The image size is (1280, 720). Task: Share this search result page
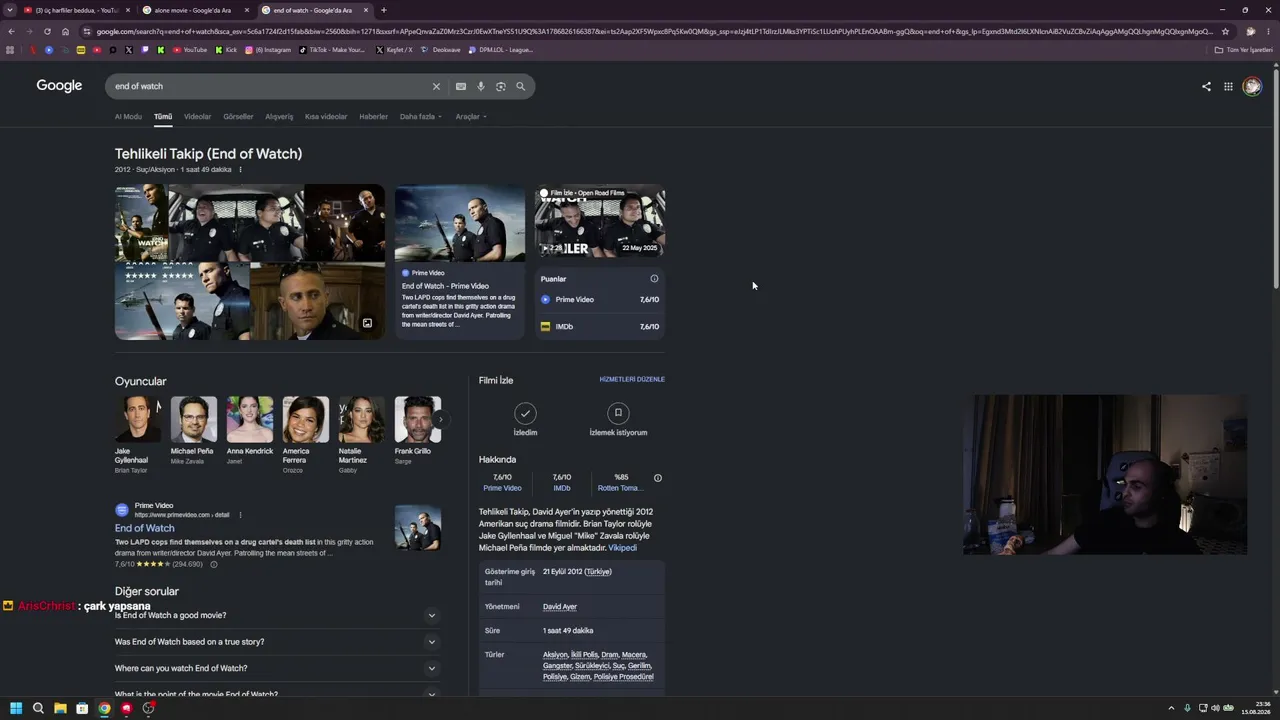click(1206, 86)
